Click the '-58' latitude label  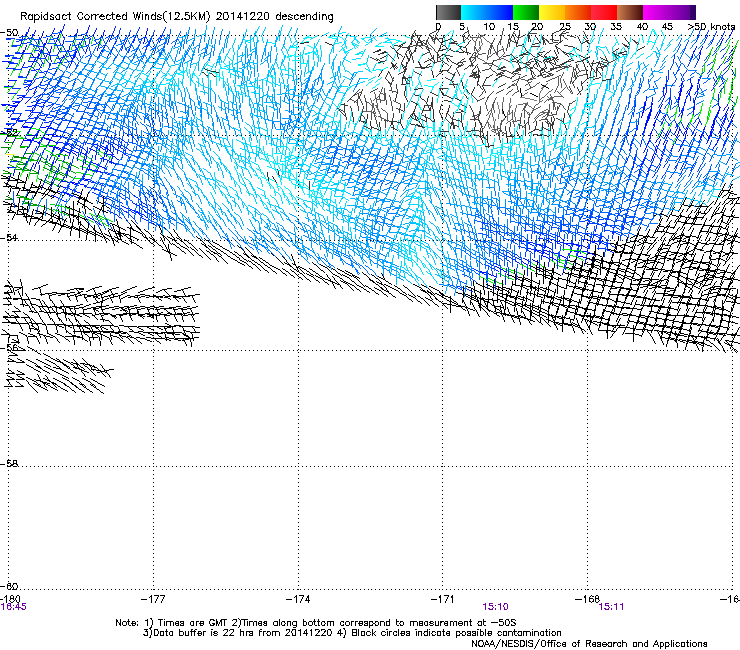(9, 464)
